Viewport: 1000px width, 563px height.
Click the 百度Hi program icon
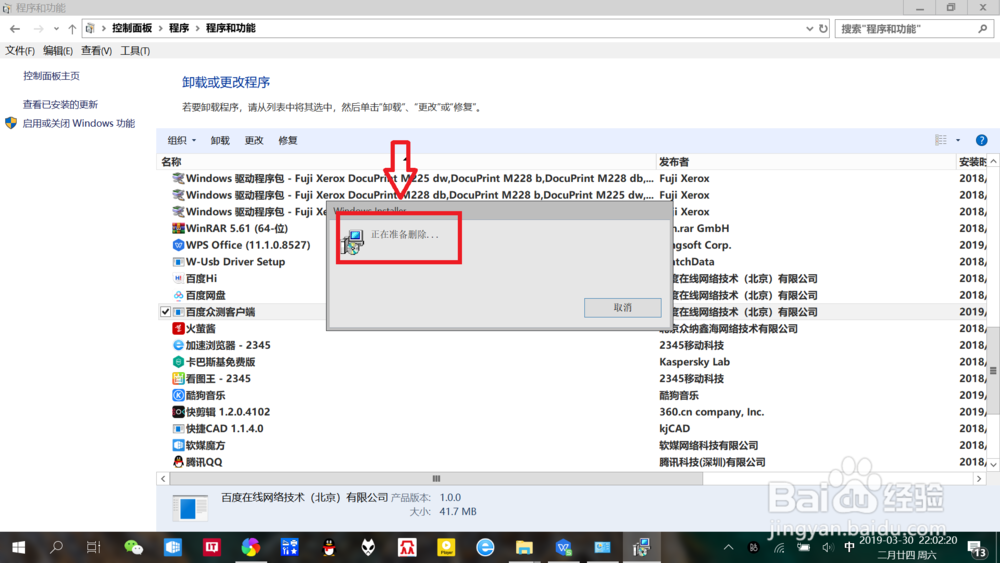(x=178, y=279)
